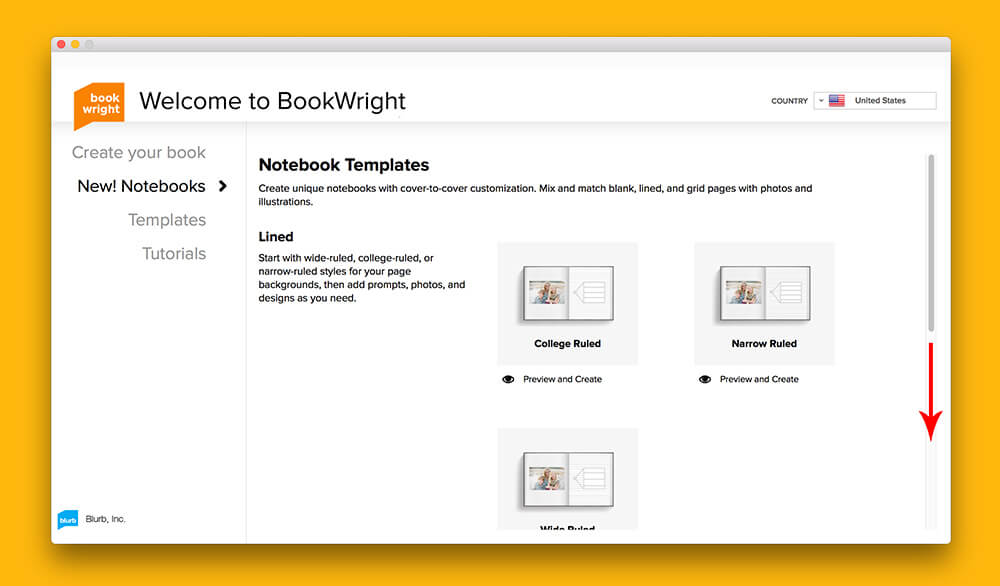The width and height of the screenshot is (1000, 586).
Task: Open the Country dropdown
Action: click(x=875, y=101)
